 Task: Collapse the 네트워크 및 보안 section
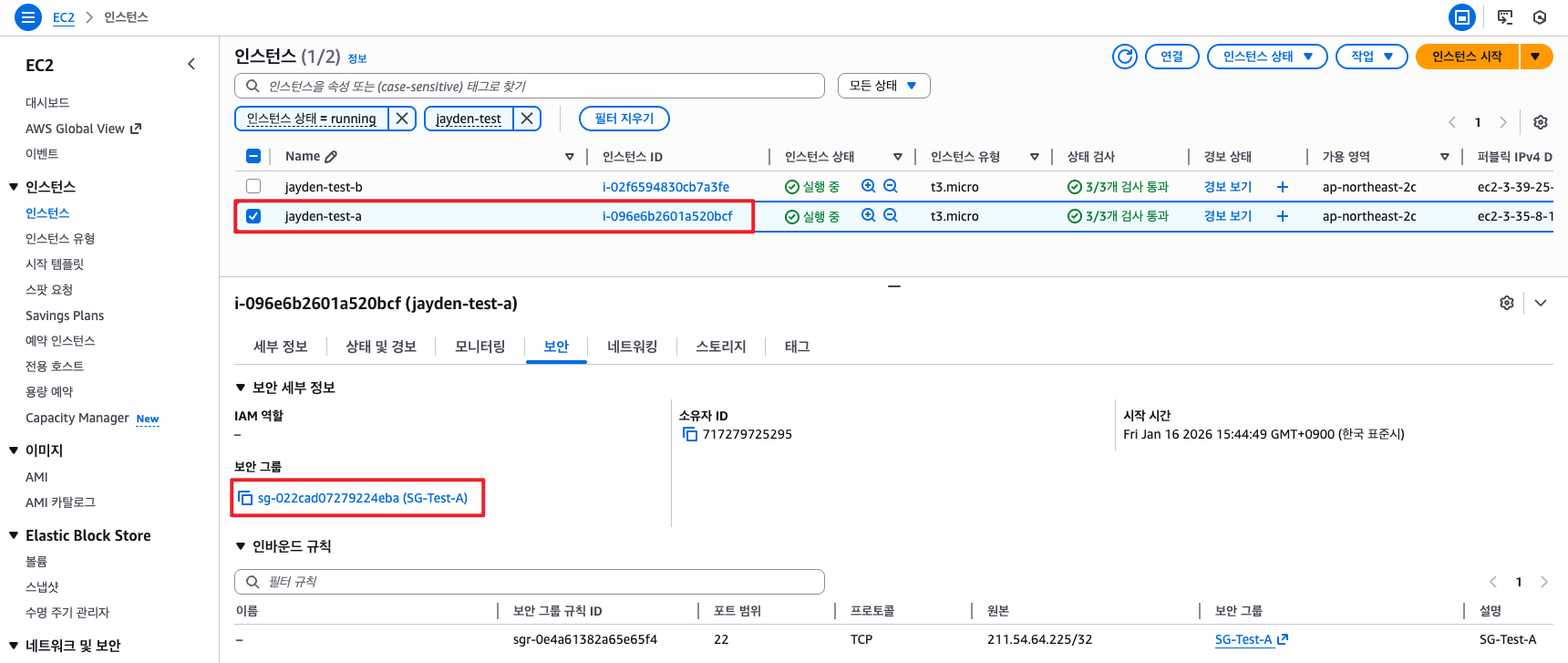tap(14, 646)
